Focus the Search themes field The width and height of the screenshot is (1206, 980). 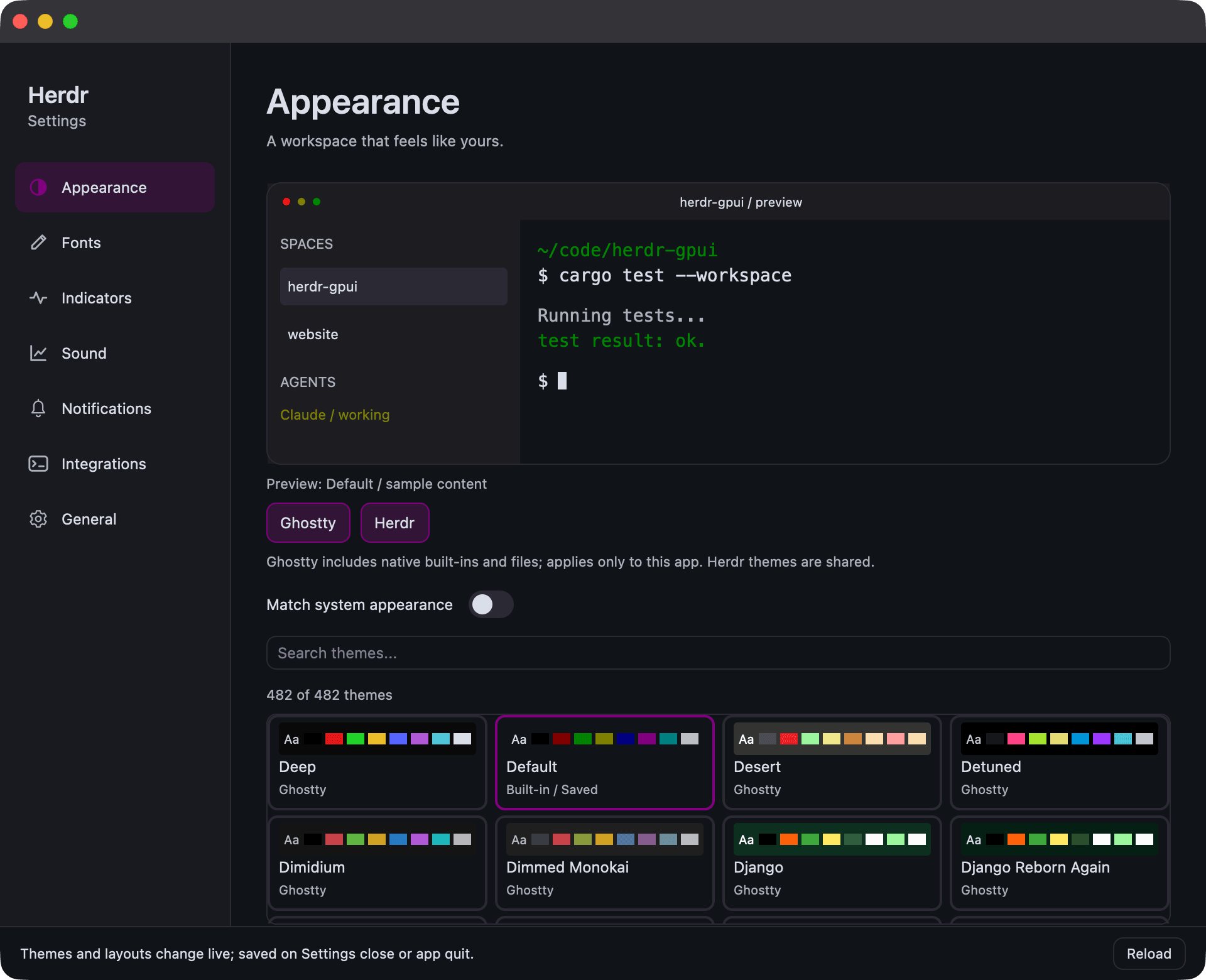718,653
